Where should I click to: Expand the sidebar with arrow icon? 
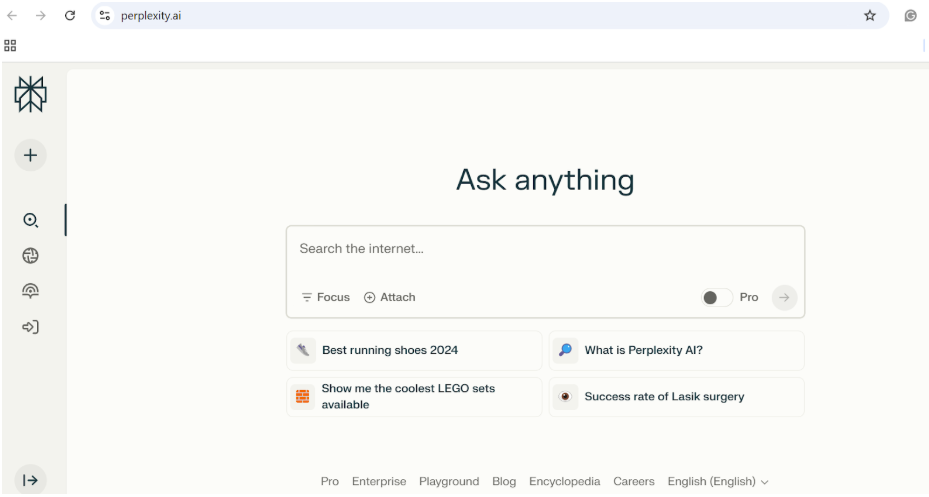(30, 480)
